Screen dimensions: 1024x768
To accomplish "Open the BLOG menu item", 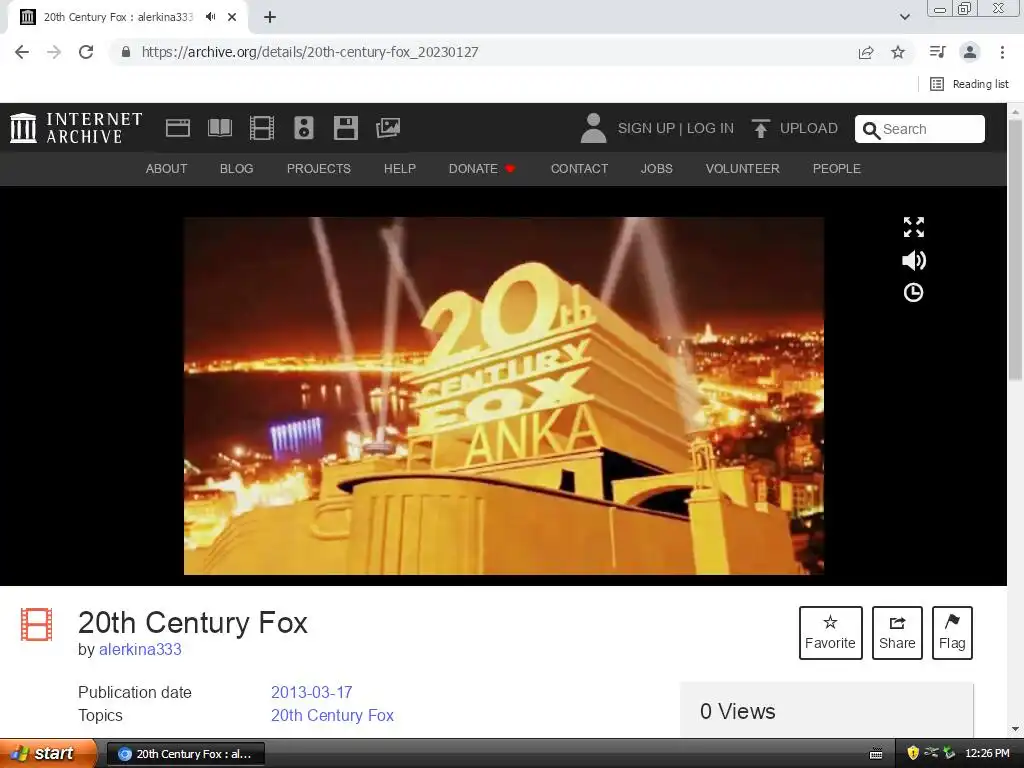I will [x=236, y=168].
